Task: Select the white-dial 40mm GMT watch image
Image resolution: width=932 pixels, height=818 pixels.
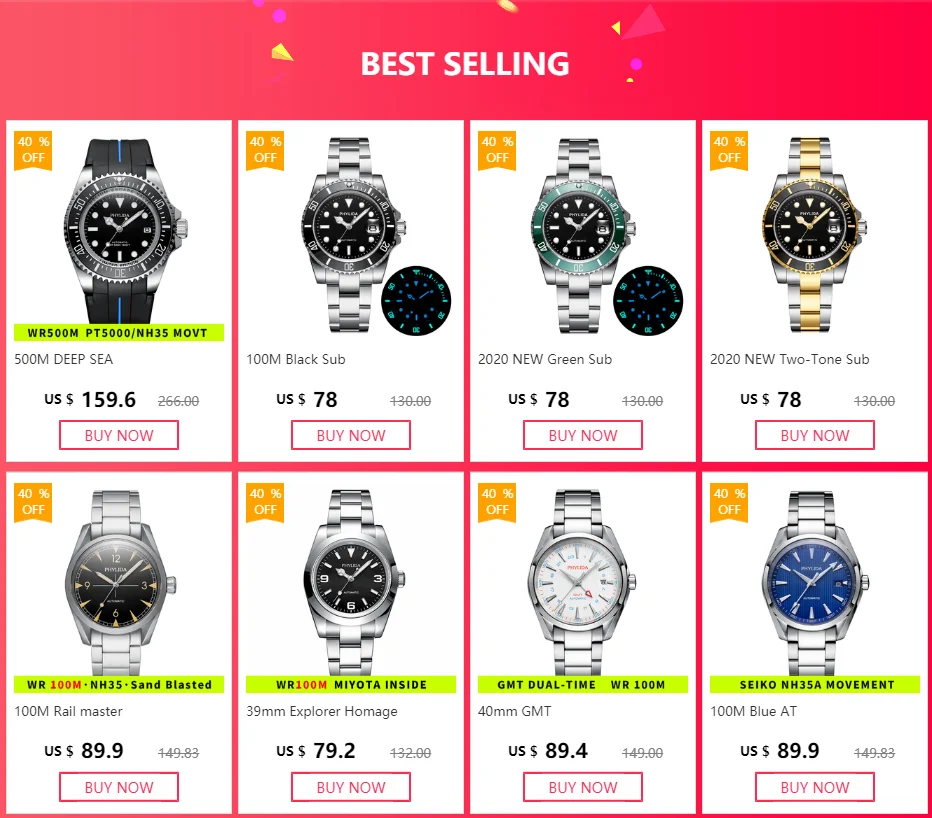Action: 582,583
